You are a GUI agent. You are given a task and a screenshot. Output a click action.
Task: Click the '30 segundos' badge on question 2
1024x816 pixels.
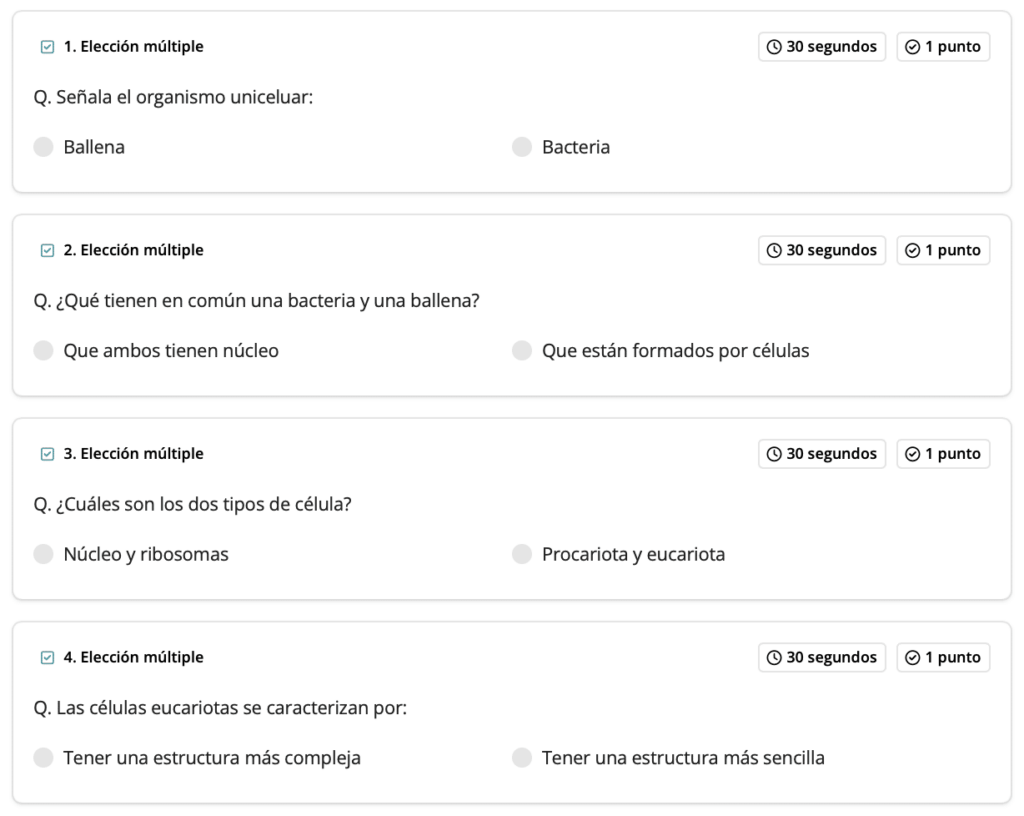click(822, 251)
